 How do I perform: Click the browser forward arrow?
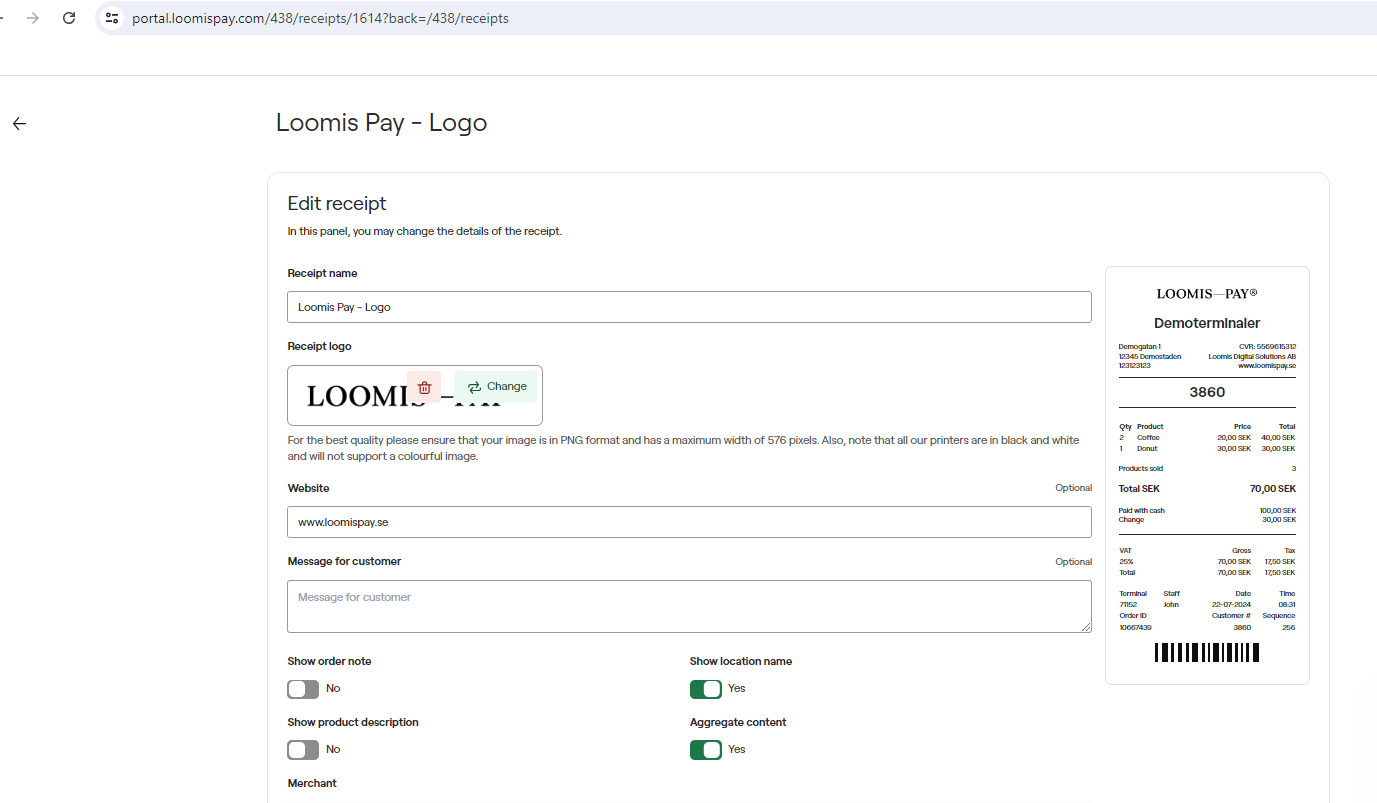pyautogui.click(x=33, y=18)
